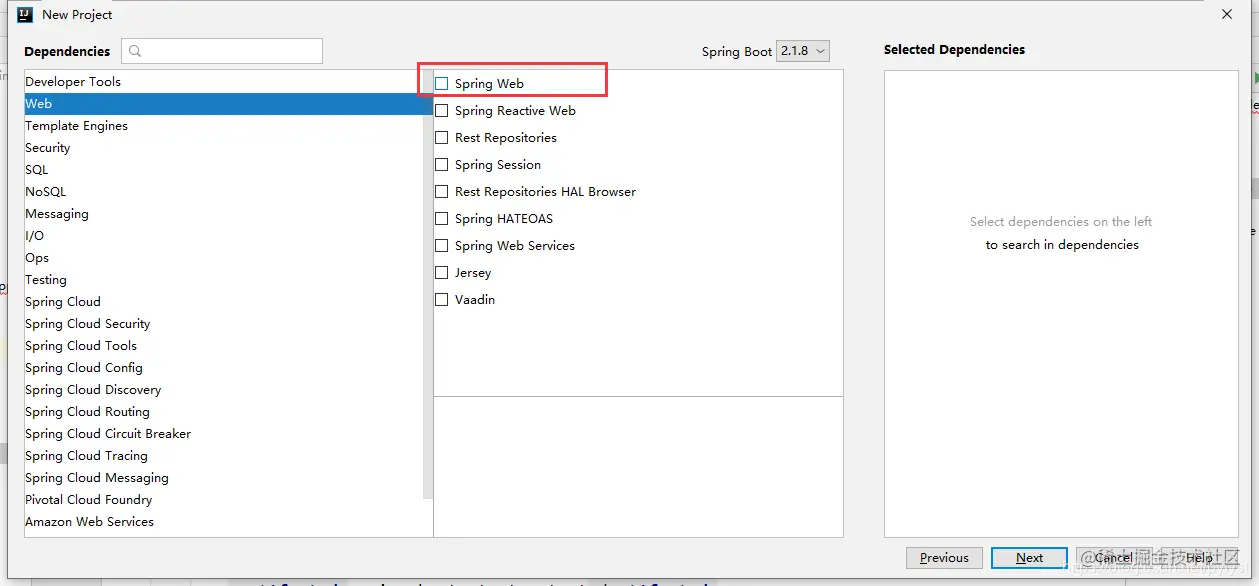The height and width of the screenshot is (586, 1259).
Task: Open Spring Cloud Messaging category
Action: coord(224,478)
